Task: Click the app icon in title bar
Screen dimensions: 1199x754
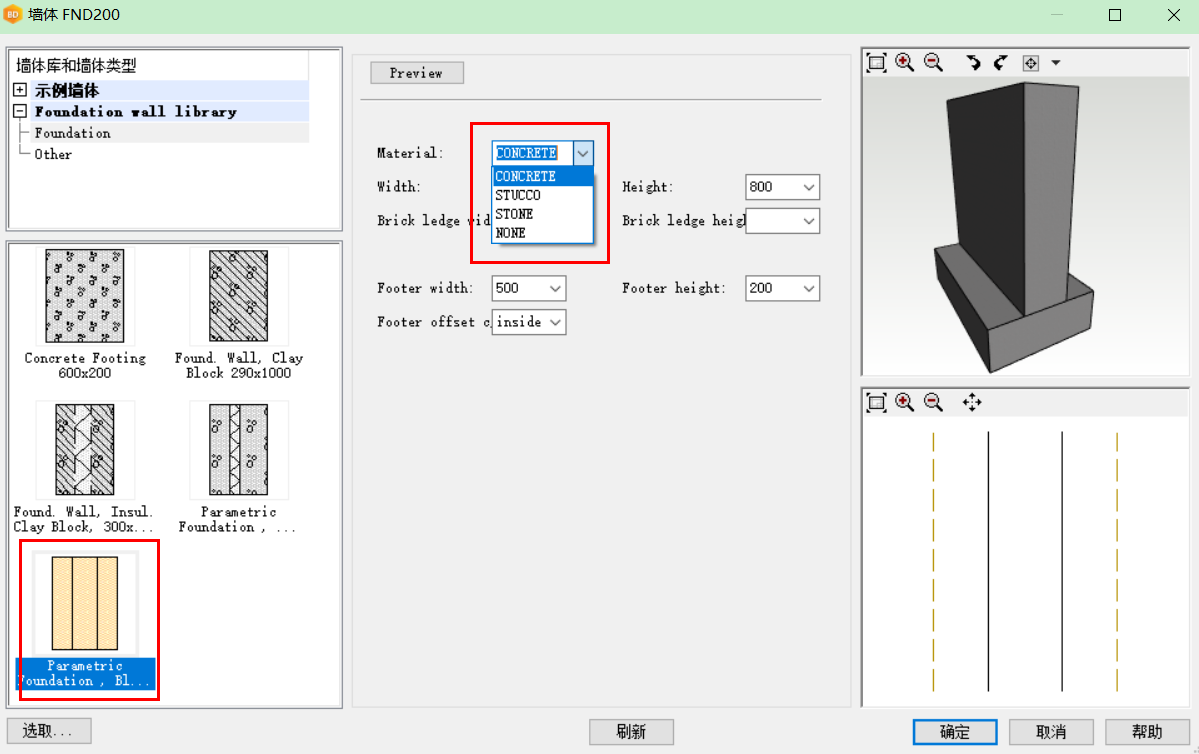Action: click(x=14, y=15)
